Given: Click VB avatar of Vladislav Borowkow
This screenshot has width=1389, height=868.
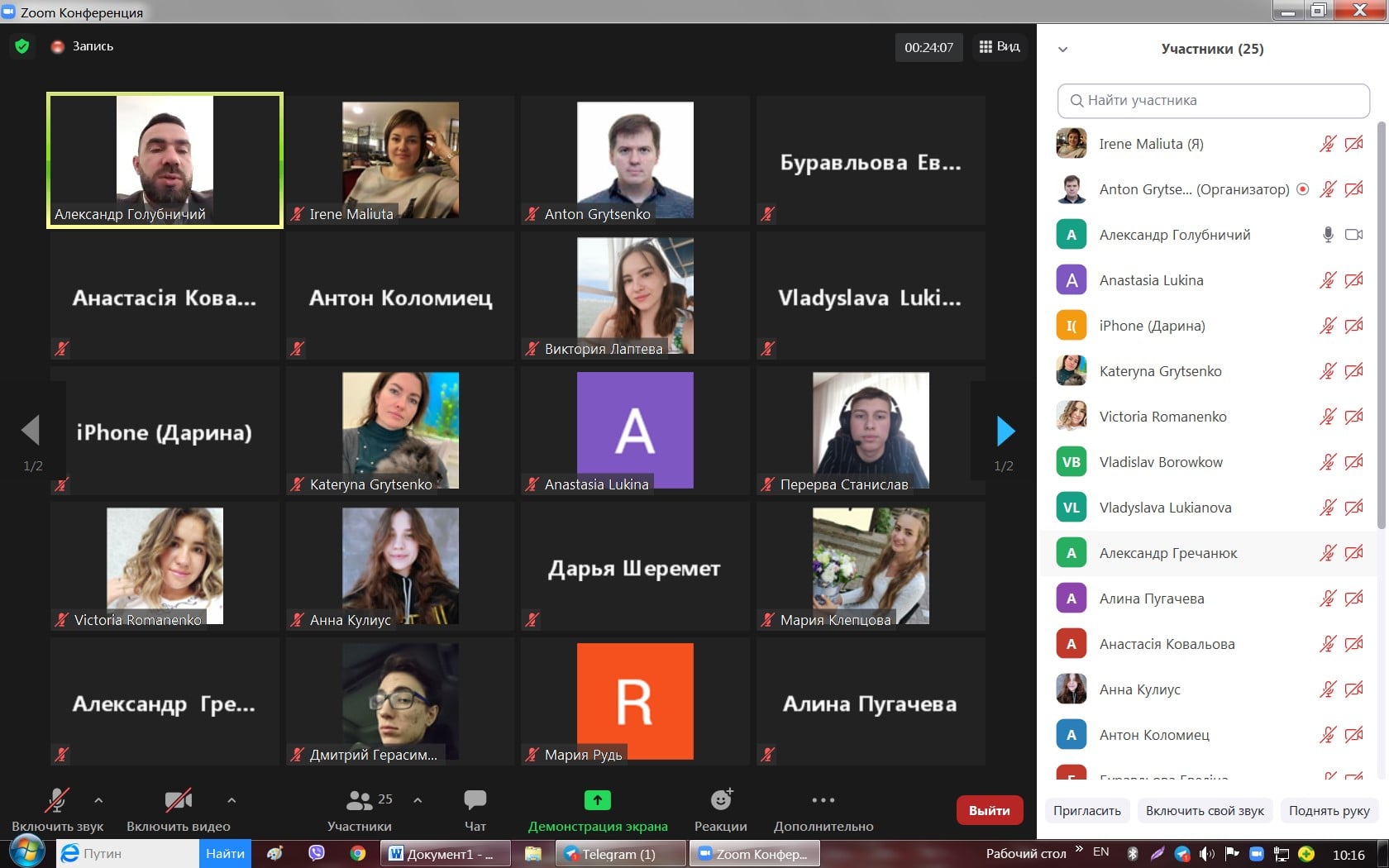Looking at the screenshot, I should (1072, 462).
